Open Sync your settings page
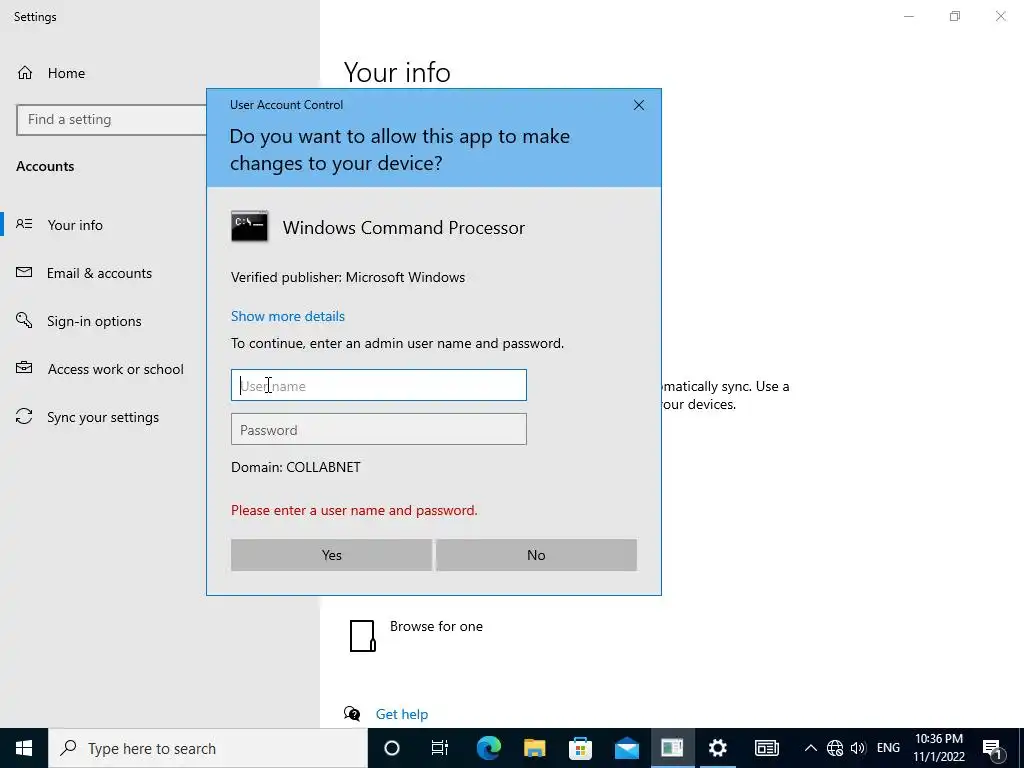Viewport: 1024px width, 768px height. [x=103, y=417]
